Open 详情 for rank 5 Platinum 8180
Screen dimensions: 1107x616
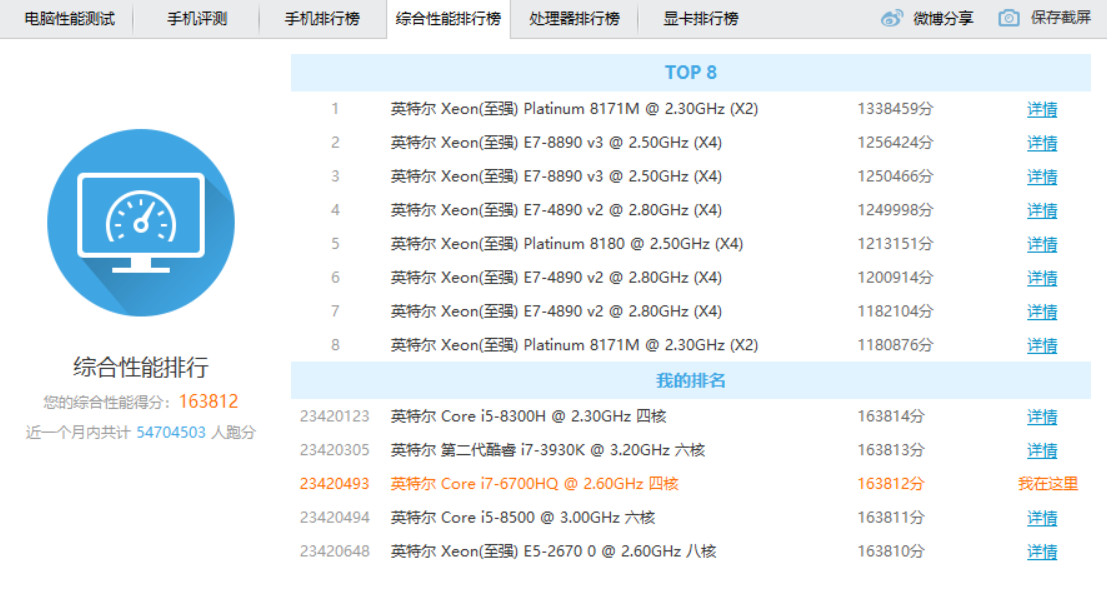pyautogui.click(x=1042, y=244)
